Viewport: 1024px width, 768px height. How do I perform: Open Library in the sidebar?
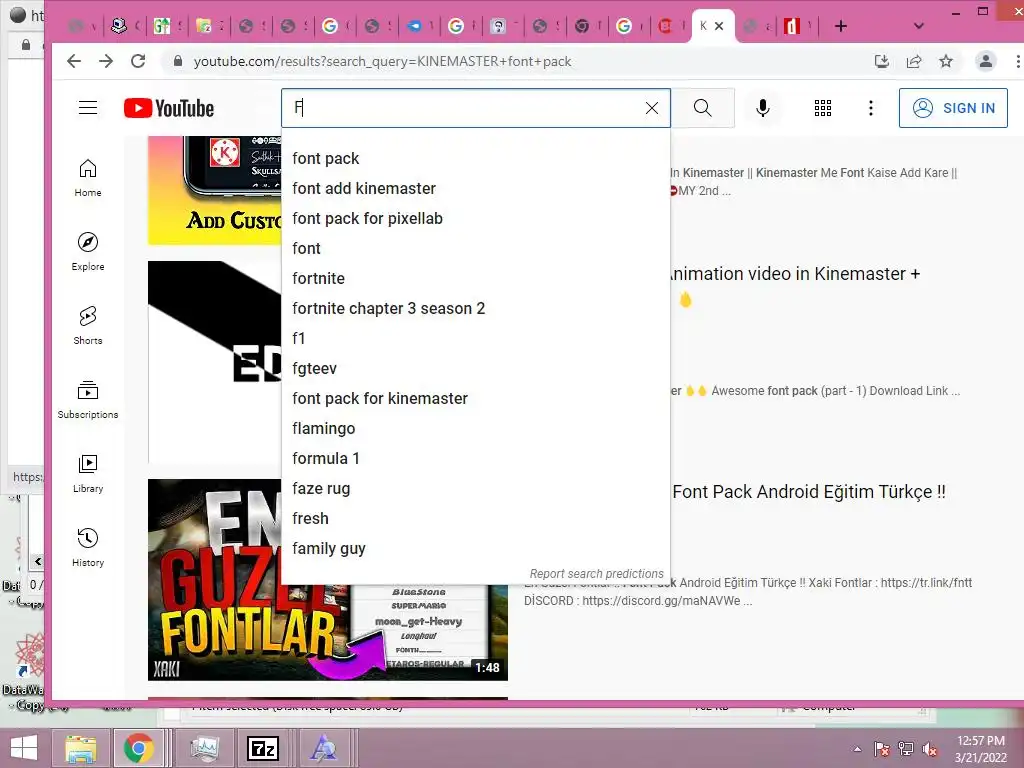[x=88, y=473]
